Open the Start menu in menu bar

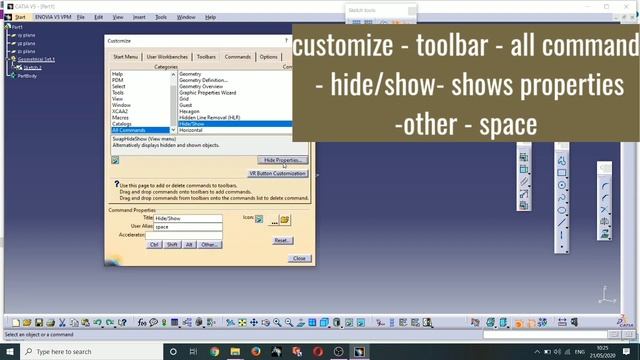click(20, 17)
